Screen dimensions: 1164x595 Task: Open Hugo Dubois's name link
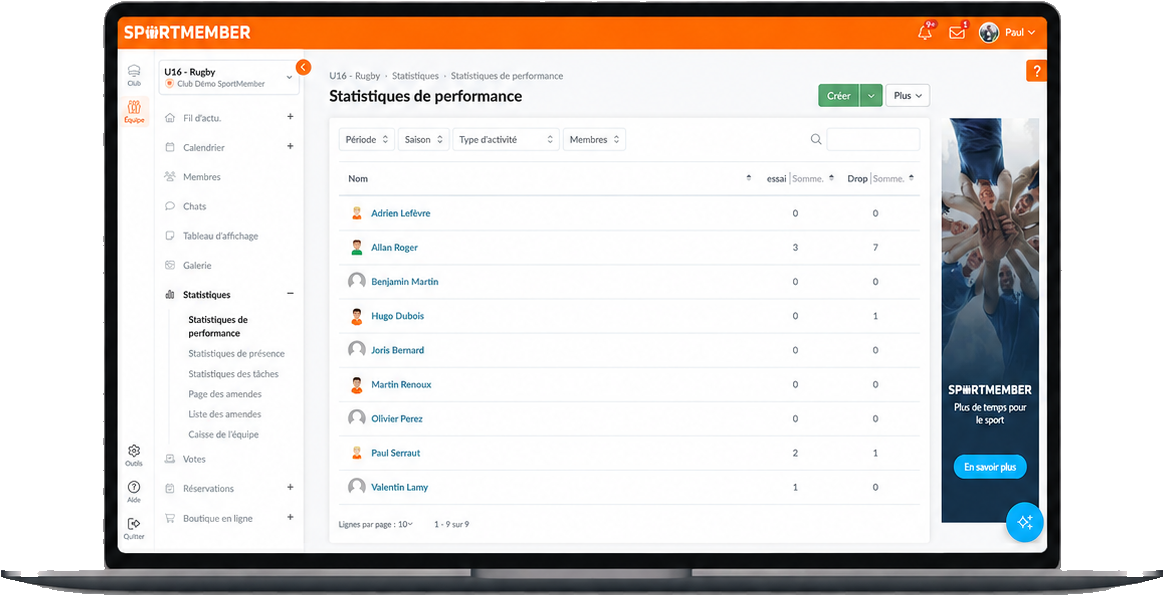pyautogui.click(x=397, y=316)
